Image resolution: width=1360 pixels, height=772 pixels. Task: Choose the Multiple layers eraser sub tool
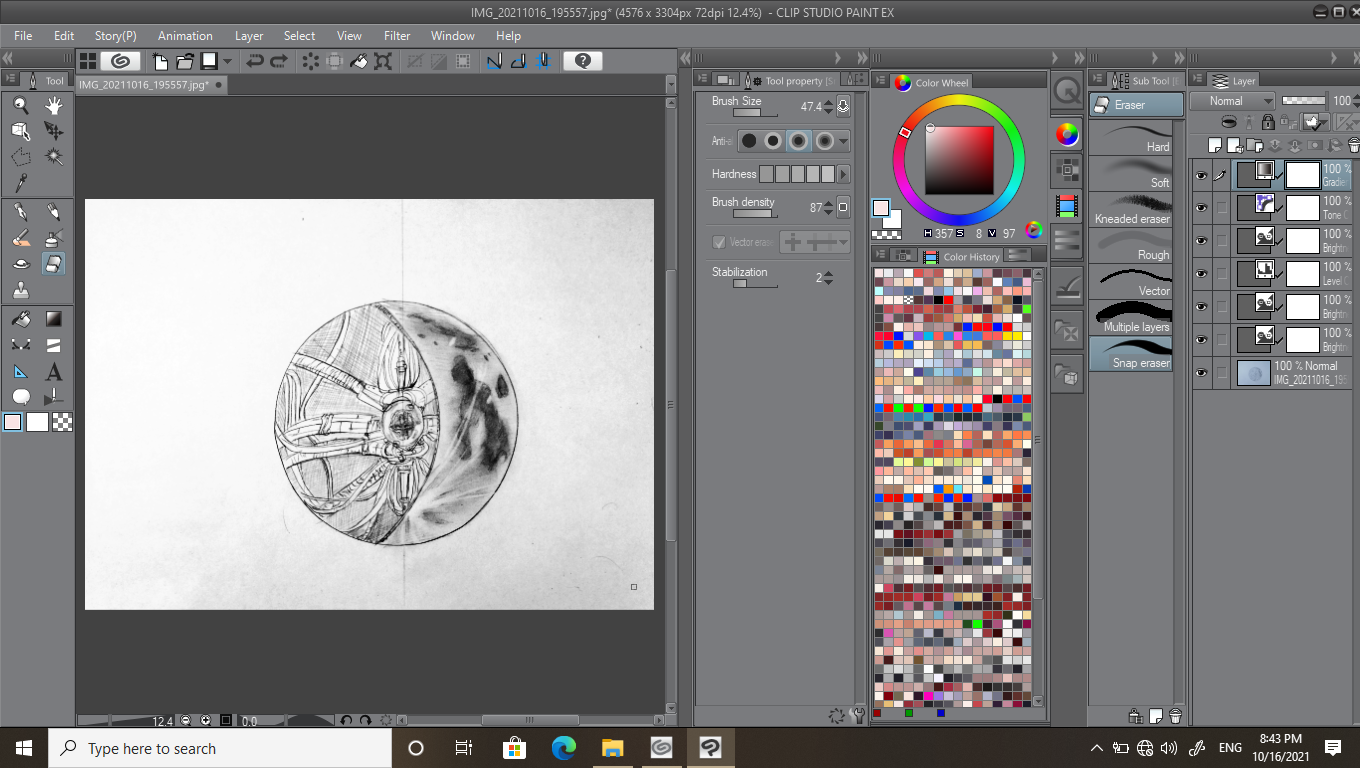(x=1130, y=318)
